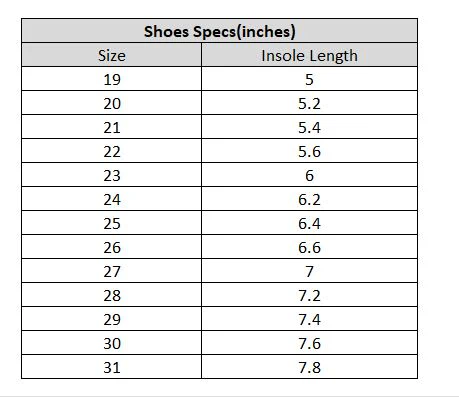
Task: Click size cell 19
Action: coord(112,79)
